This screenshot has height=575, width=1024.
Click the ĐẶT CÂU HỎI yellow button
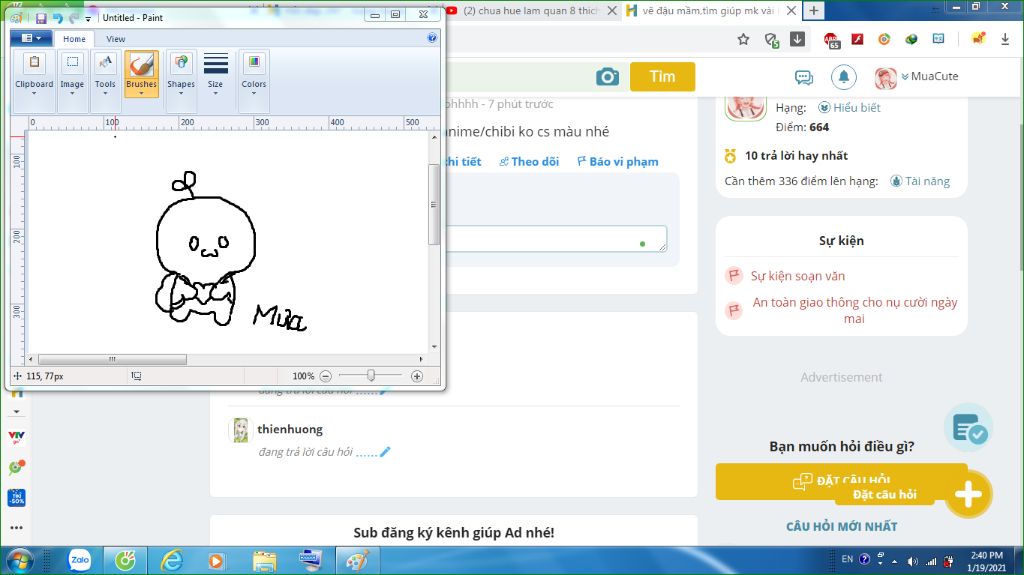coord(841,482)
